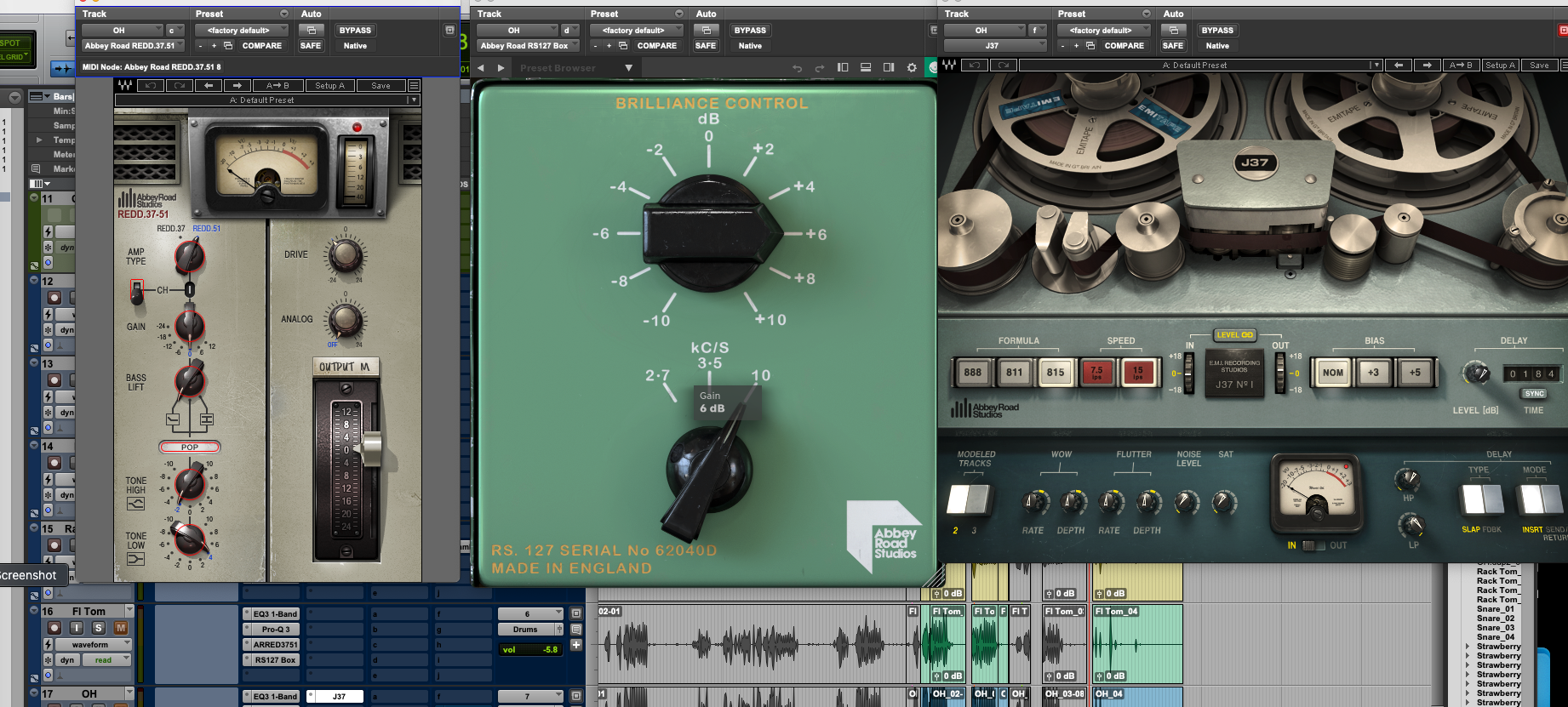Click undo arrow in RS127 plugin toolbar
The width and height of the screenshot is (1568, 707).
tap(797, 68)
